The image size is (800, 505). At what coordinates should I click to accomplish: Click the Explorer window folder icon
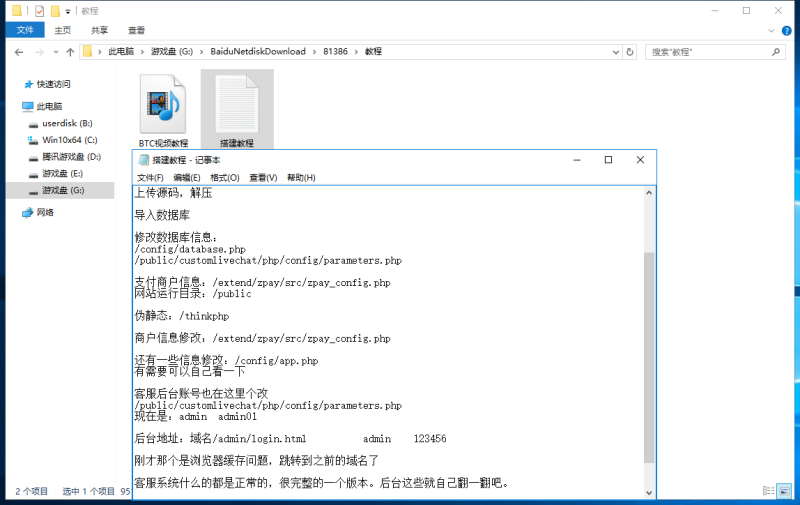pyautogui.click(x=17, y=11)
